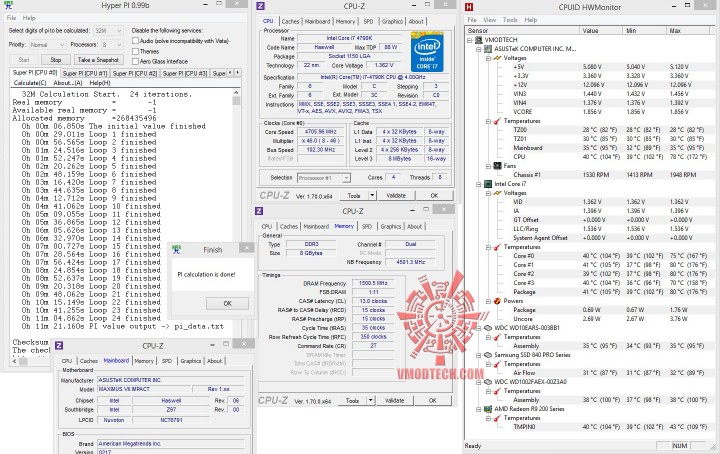
Task: Click Take a Snapshot button
Action: (x=98, y=60)
